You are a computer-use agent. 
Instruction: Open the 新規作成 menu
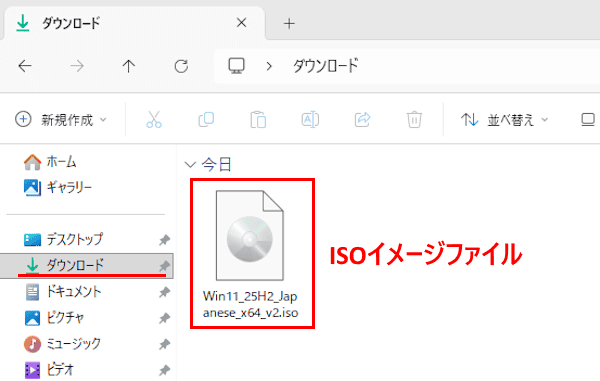click(61, 120)
